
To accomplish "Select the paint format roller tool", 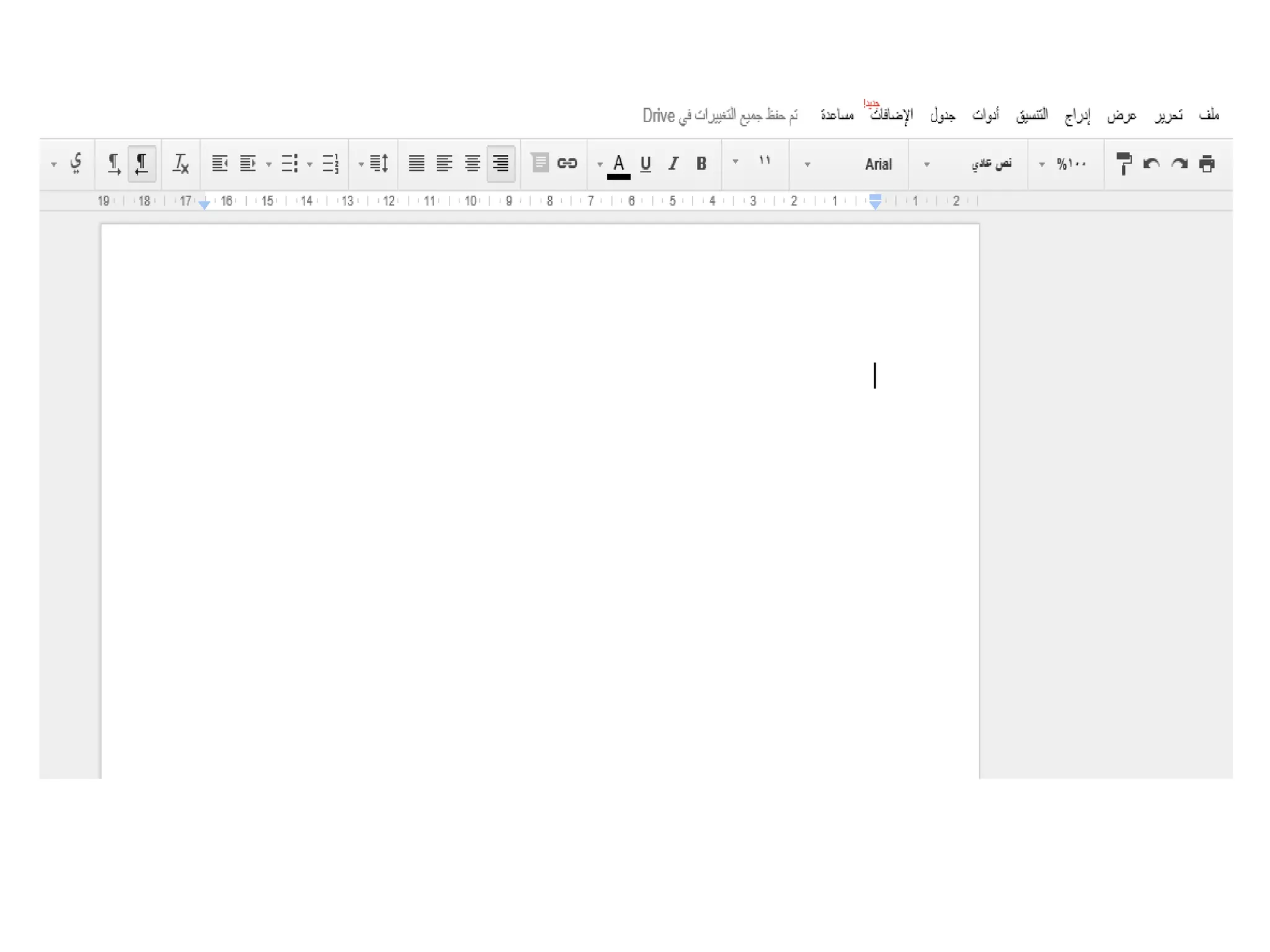I will point(1123,164).
